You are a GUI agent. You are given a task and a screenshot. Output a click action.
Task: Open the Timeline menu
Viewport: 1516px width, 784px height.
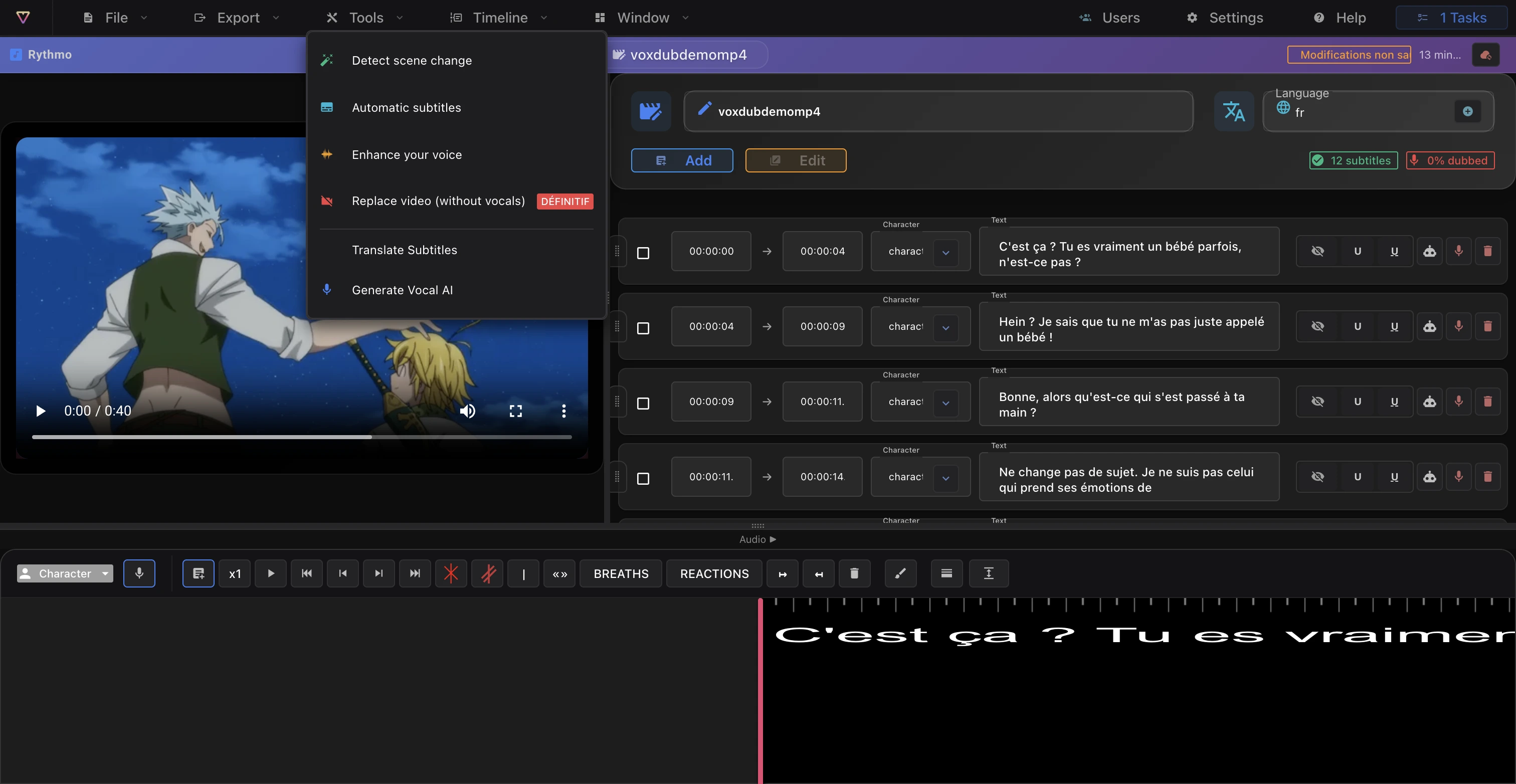499,18
